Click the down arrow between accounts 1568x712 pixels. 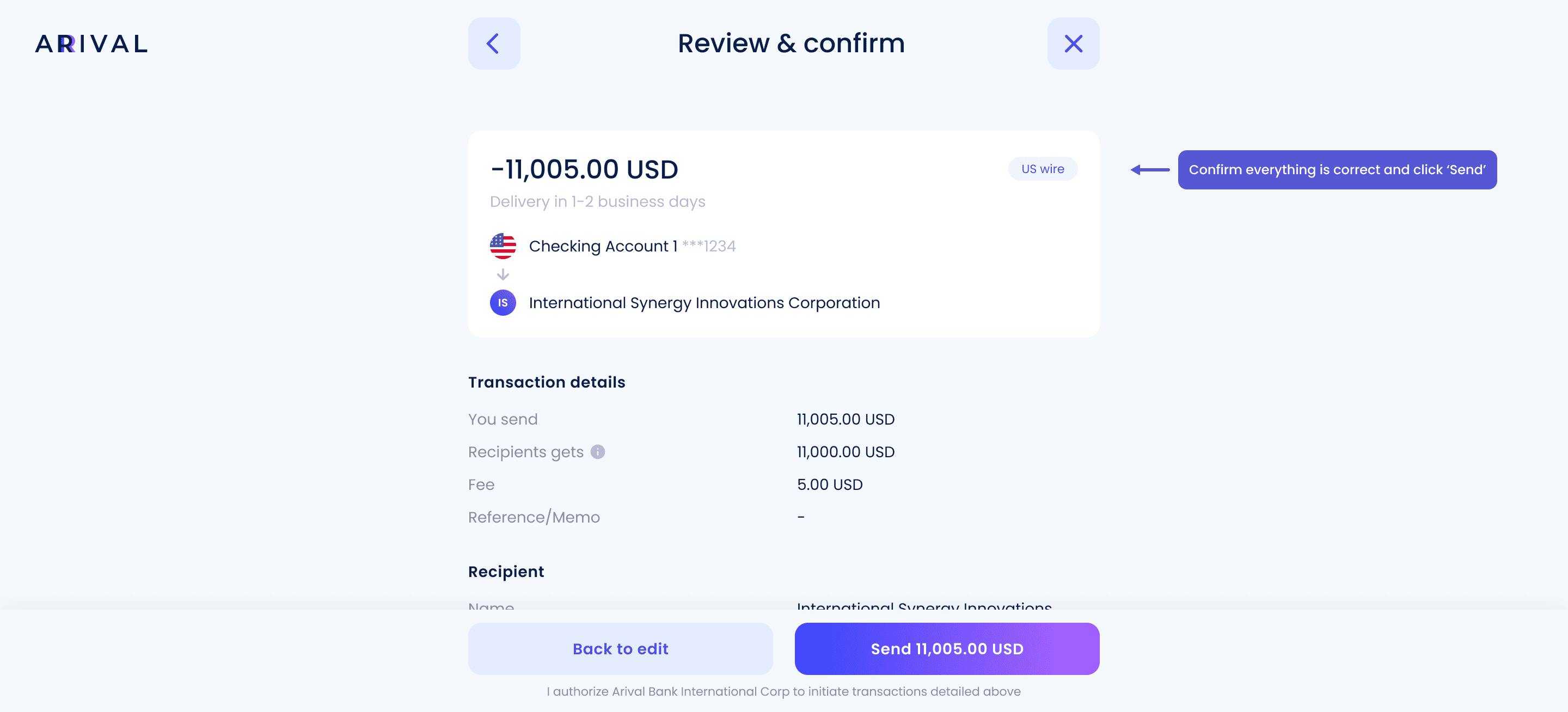(x=503, y=274)
